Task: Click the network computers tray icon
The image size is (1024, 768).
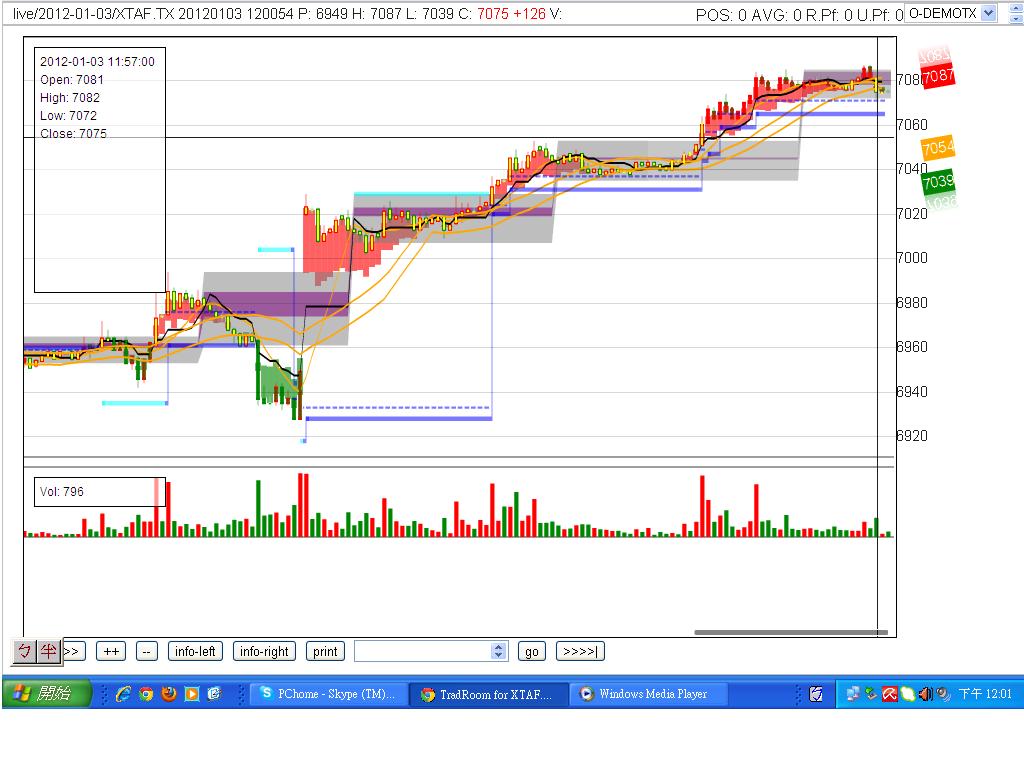Action: (853, 694)
